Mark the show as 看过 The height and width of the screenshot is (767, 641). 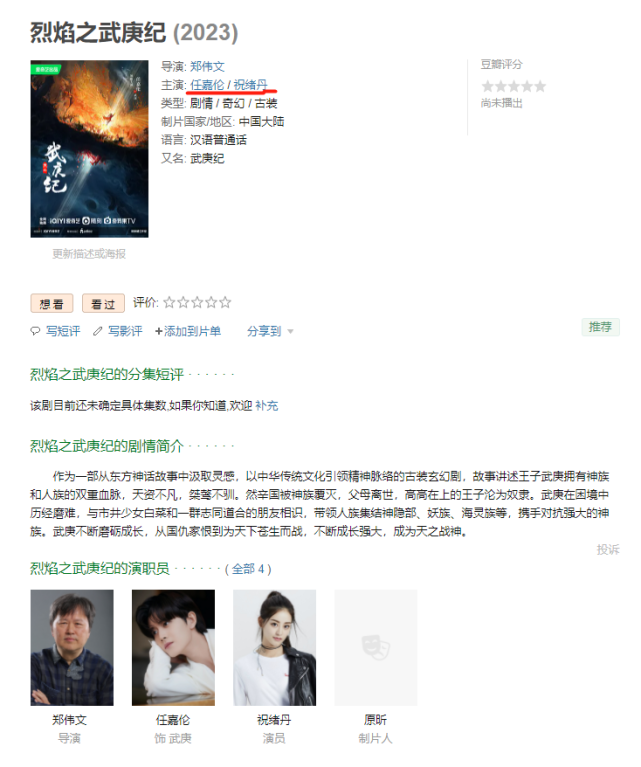103,304
